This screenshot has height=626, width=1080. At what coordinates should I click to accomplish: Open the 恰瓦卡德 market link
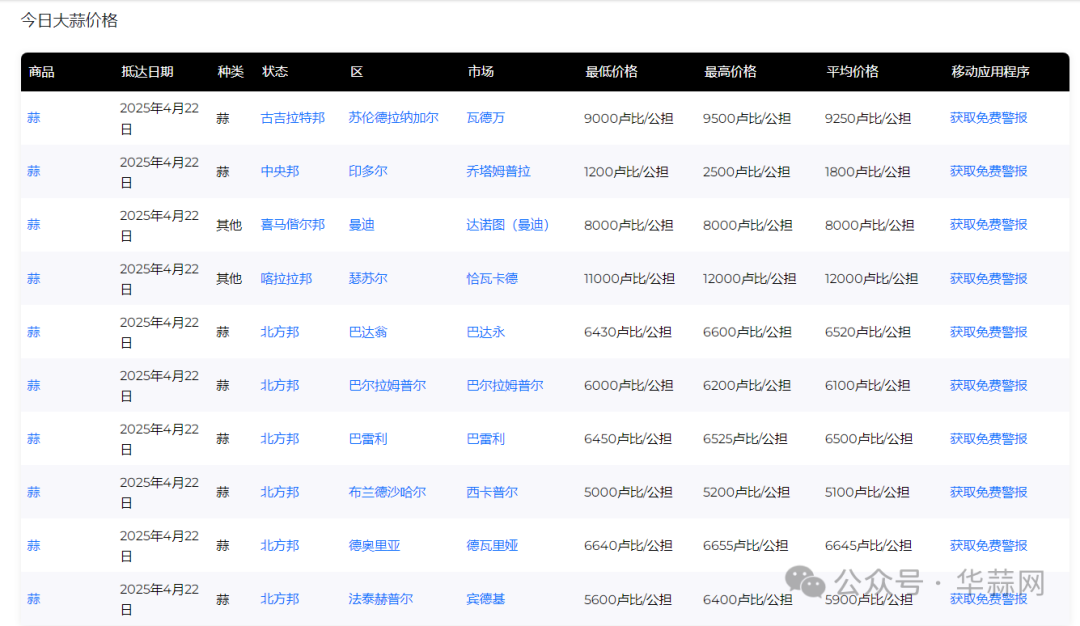tap(492, 278)
